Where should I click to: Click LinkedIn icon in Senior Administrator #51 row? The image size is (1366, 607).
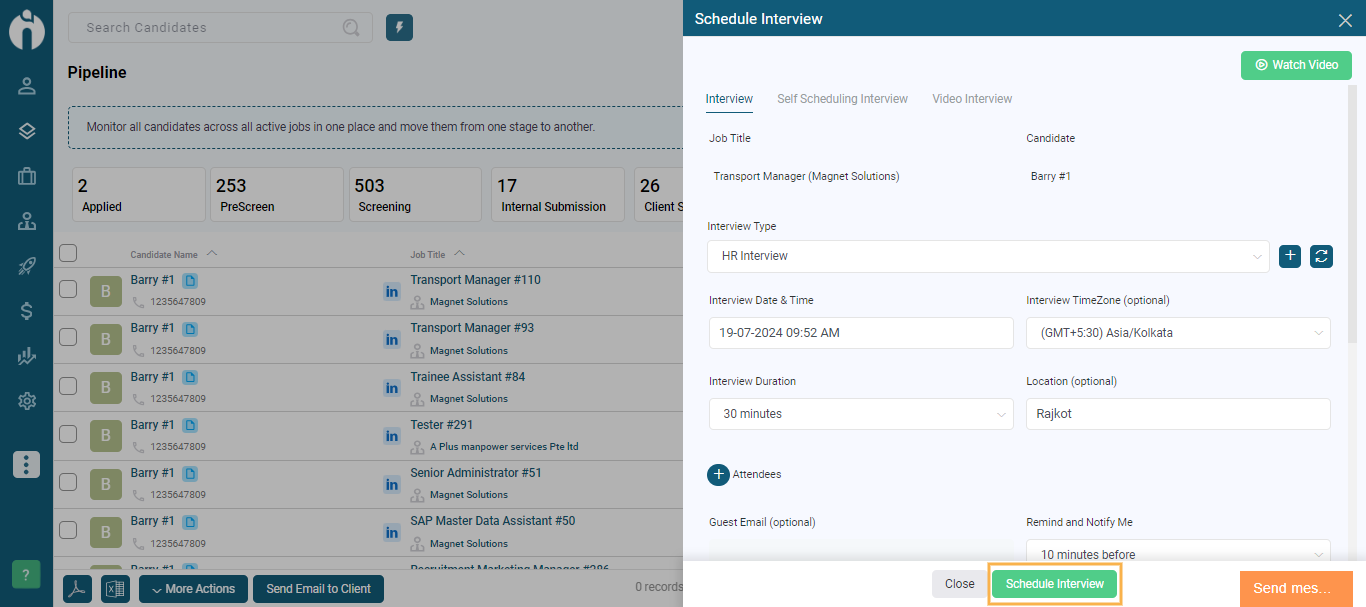click(392, 484)
